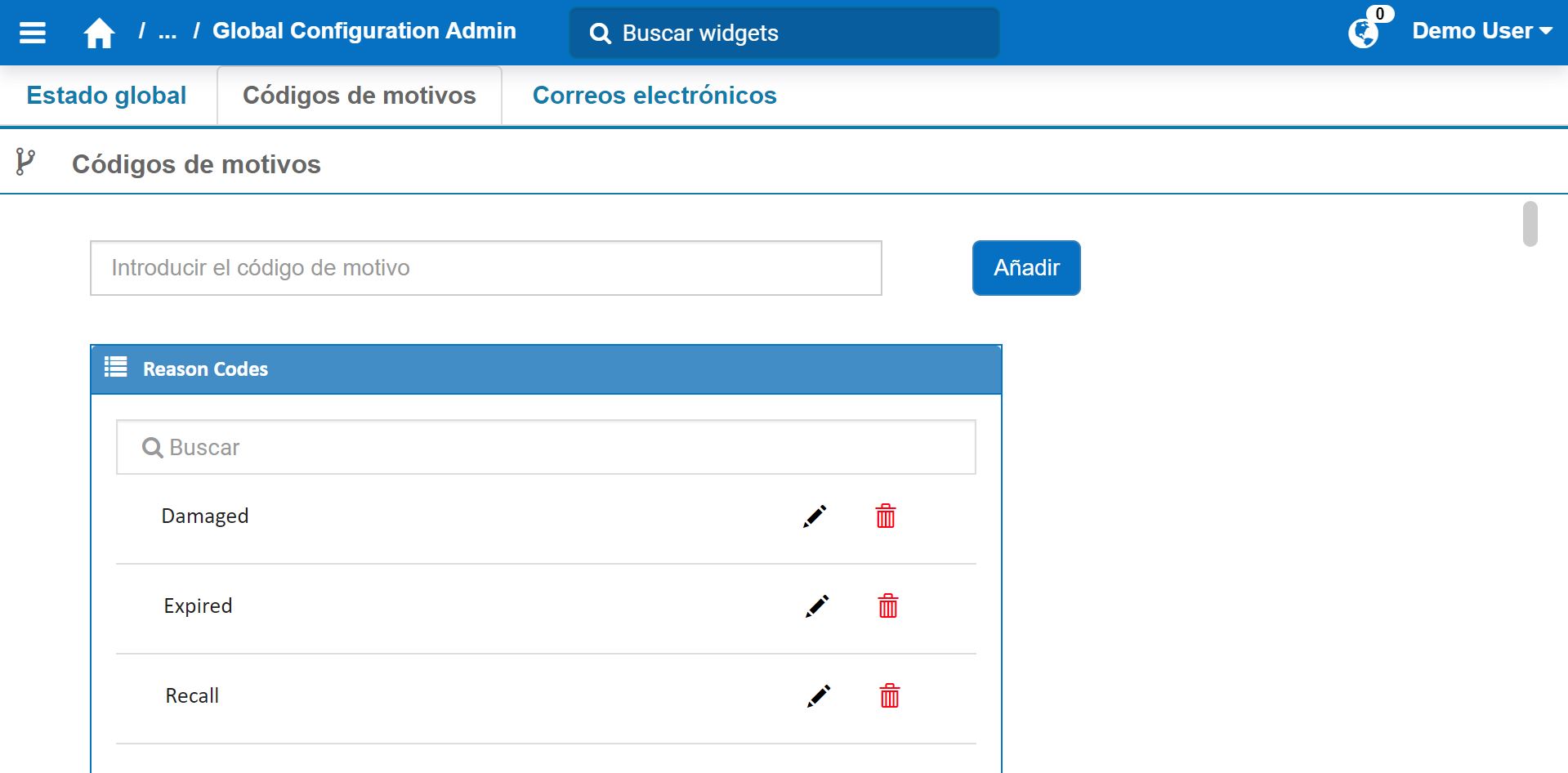Edit the Expired reason code

click(817, 606)
